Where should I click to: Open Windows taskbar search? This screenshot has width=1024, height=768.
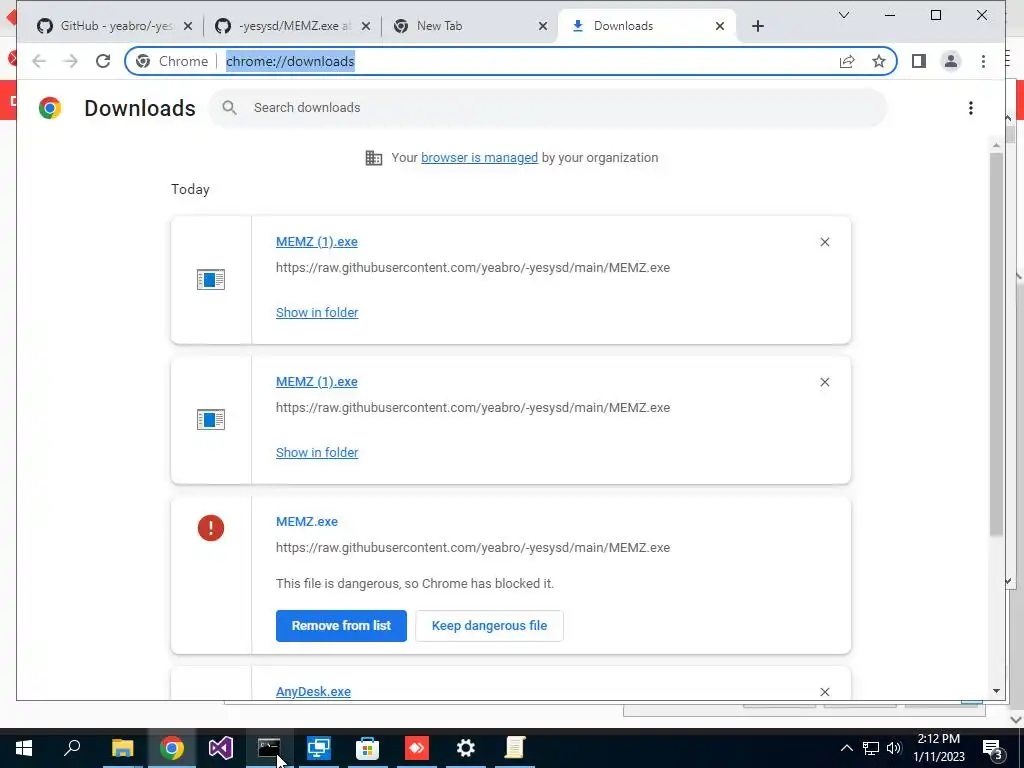point(72,748)
